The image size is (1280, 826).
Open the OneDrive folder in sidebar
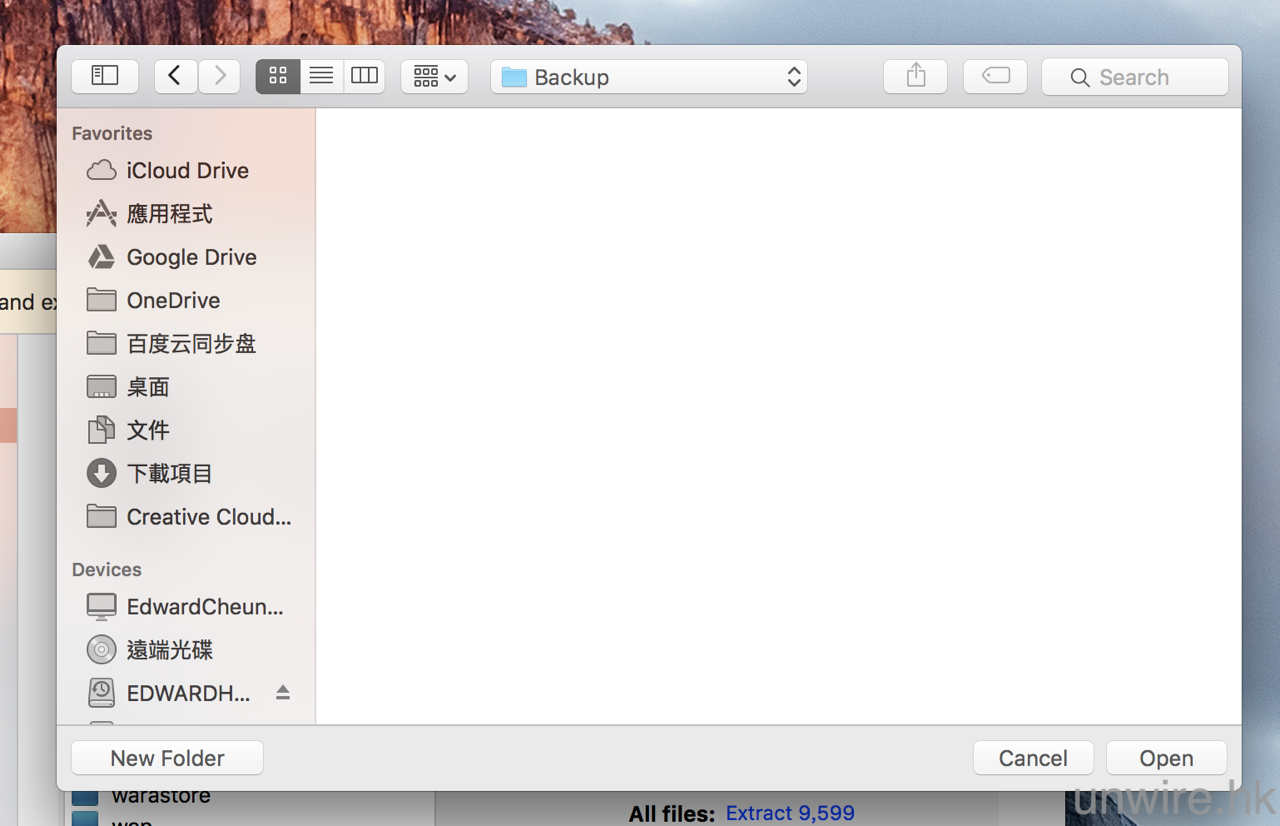[x=173, y=300]
